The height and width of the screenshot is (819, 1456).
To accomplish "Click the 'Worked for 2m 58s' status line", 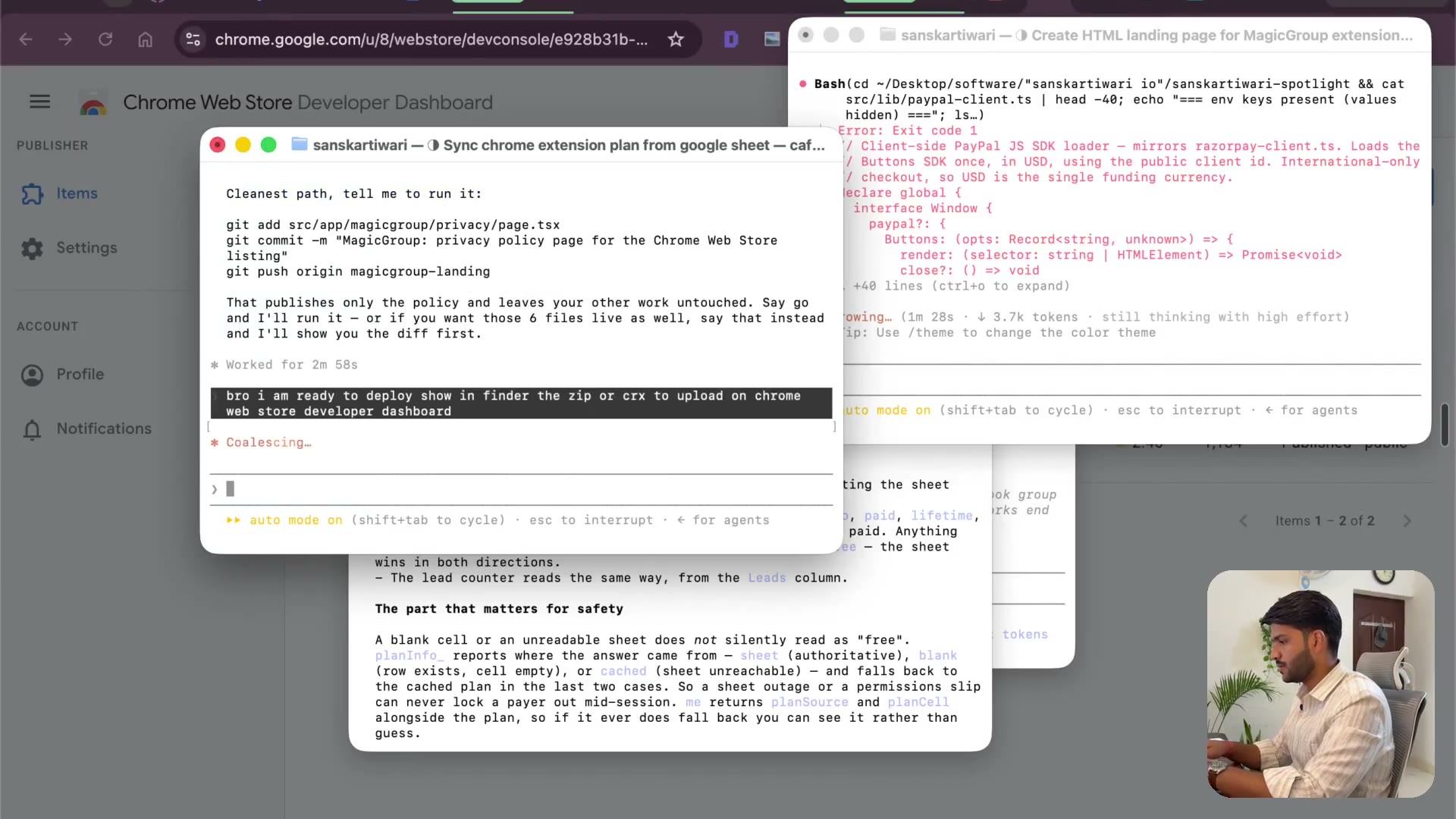I will pyautogui.click(x=291, y=365).
